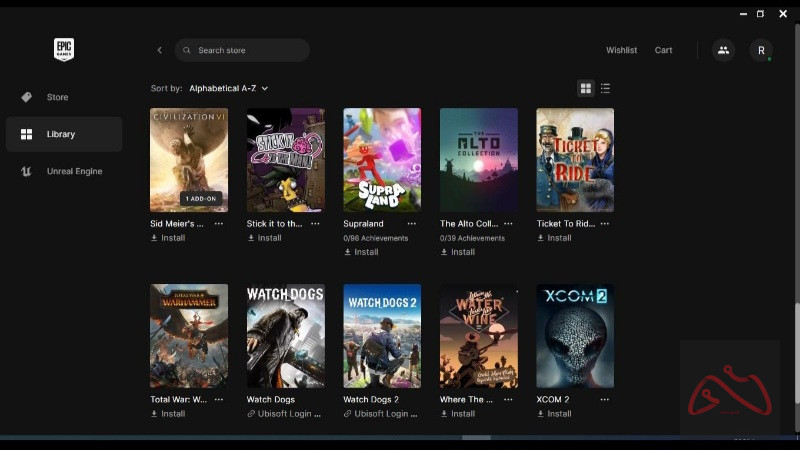Screen dimensions: 800x450
Task: Click the Epic Games logo
Action: tap(64, 50)
